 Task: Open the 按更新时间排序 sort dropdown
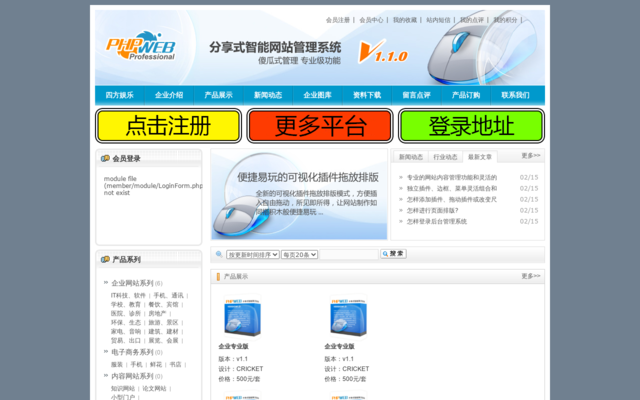[253, 255]
